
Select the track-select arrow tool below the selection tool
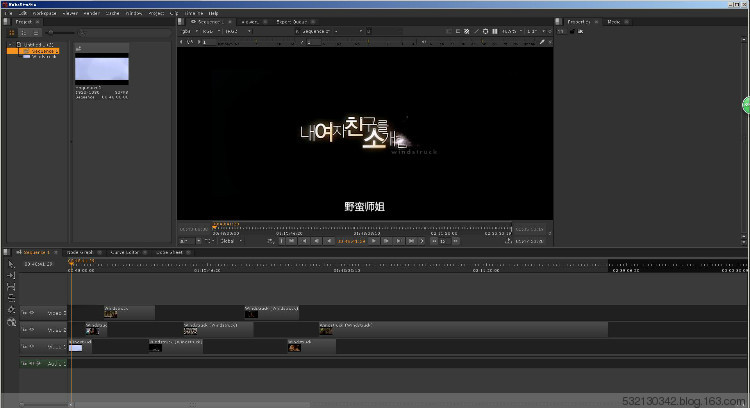[x=11, y=276]
